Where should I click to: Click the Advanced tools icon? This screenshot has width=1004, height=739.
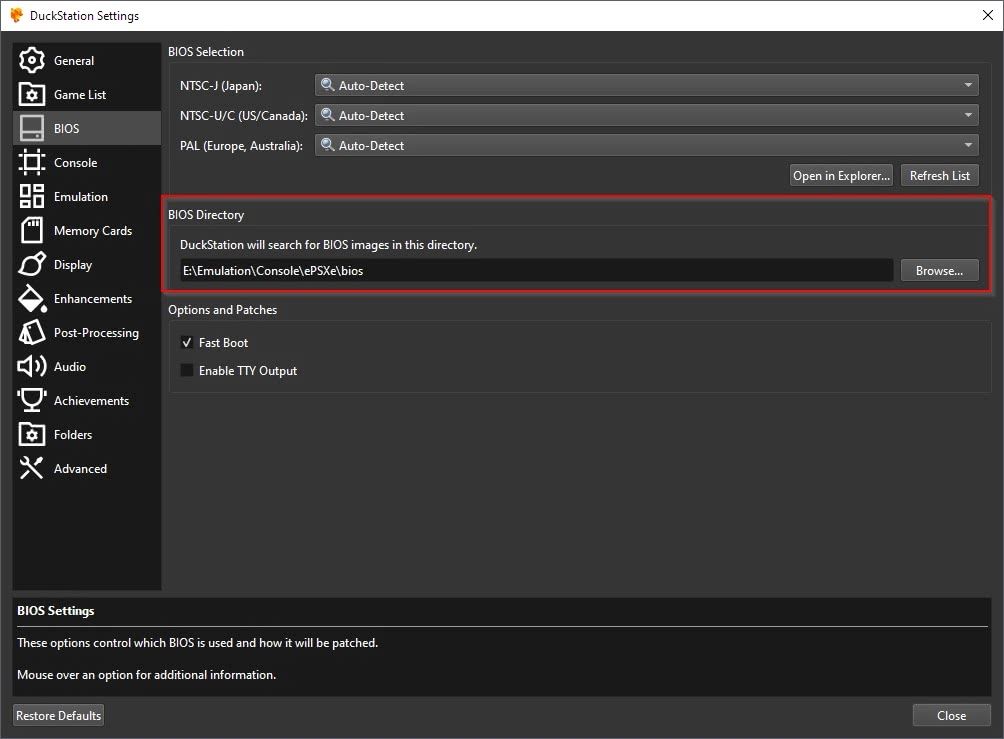pyautogui.click(x=31, y=468)
